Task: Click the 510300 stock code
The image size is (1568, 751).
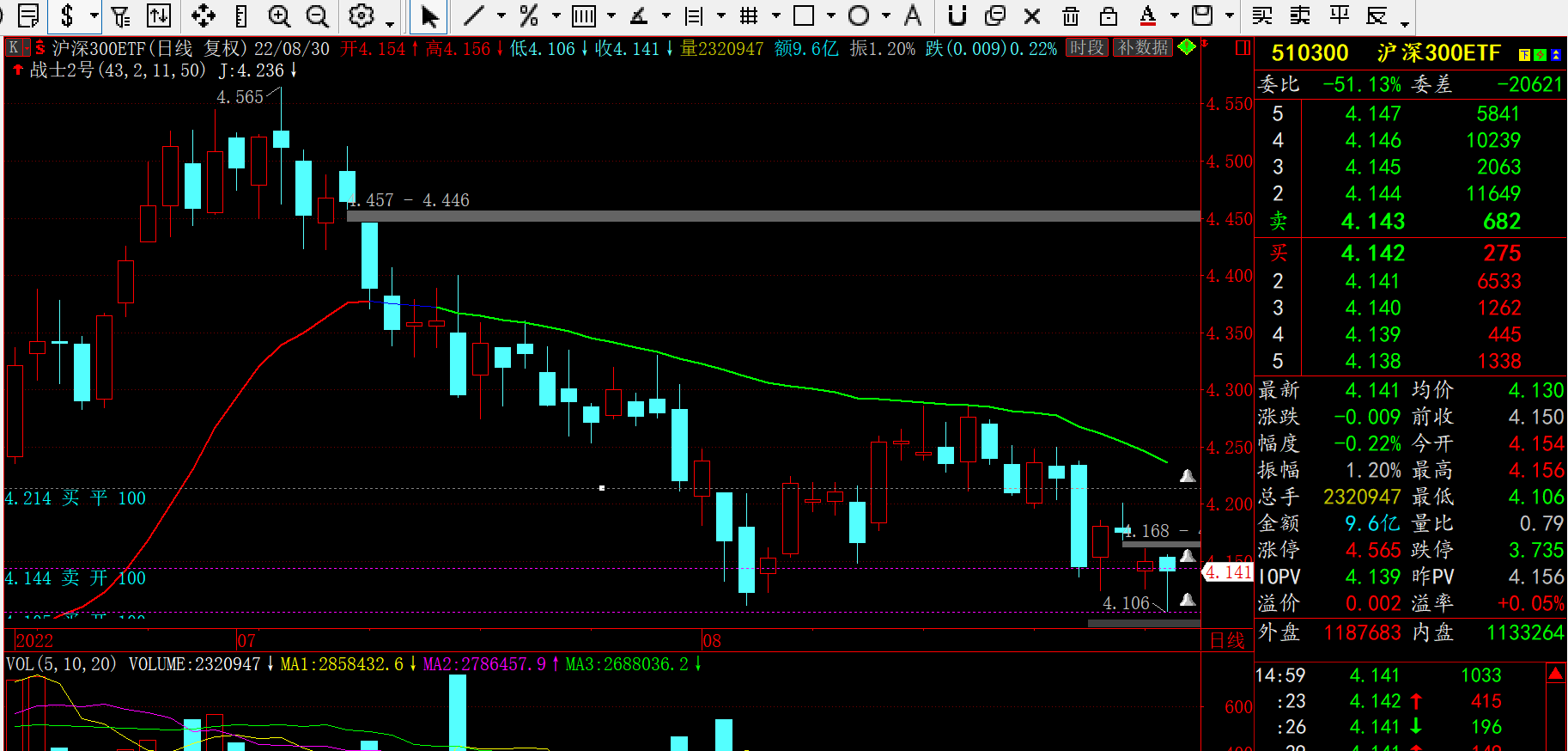Action: click(x=1310, y=53)
